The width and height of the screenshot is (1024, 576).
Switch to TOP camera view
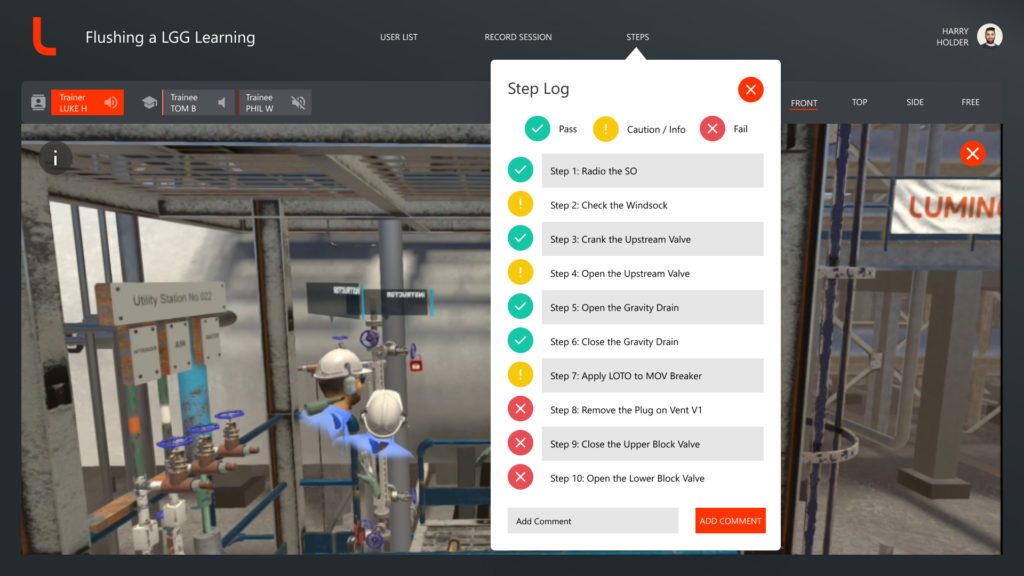click(859, 103)
